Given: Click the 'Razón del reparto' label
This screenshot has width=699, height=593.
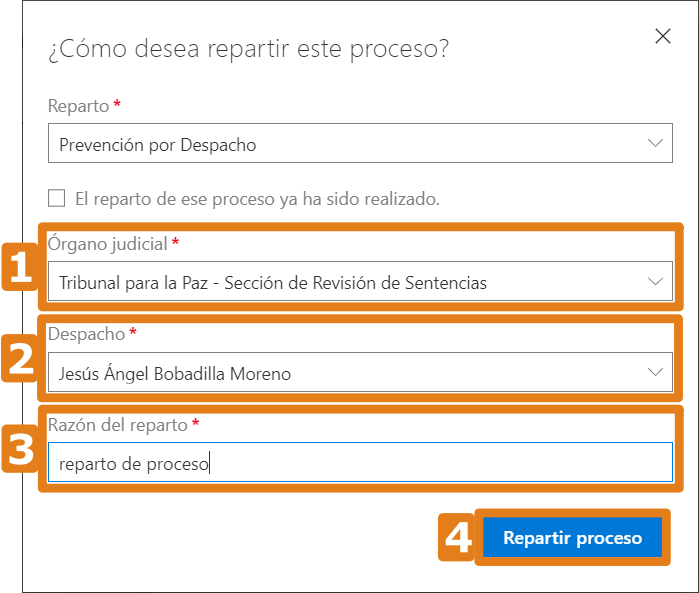Looking at the screenshot, I should (117, 425).
